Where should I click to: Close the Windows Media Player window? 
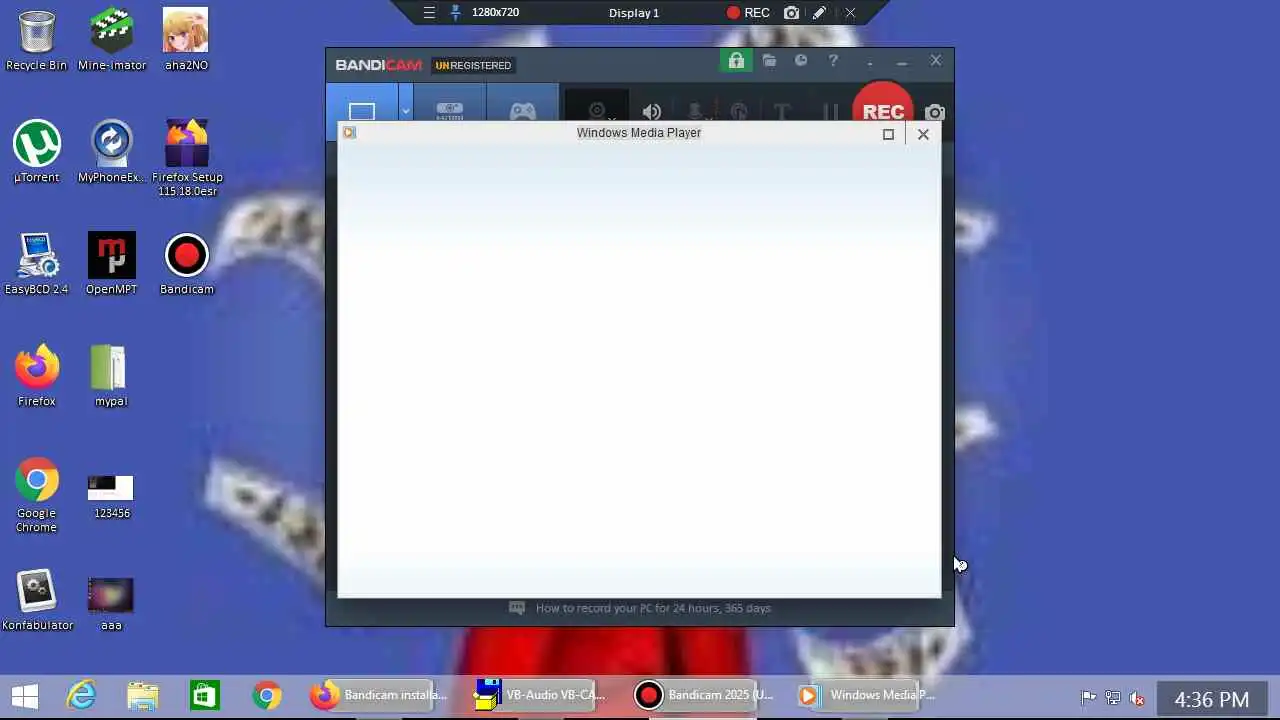click(923, 134)
